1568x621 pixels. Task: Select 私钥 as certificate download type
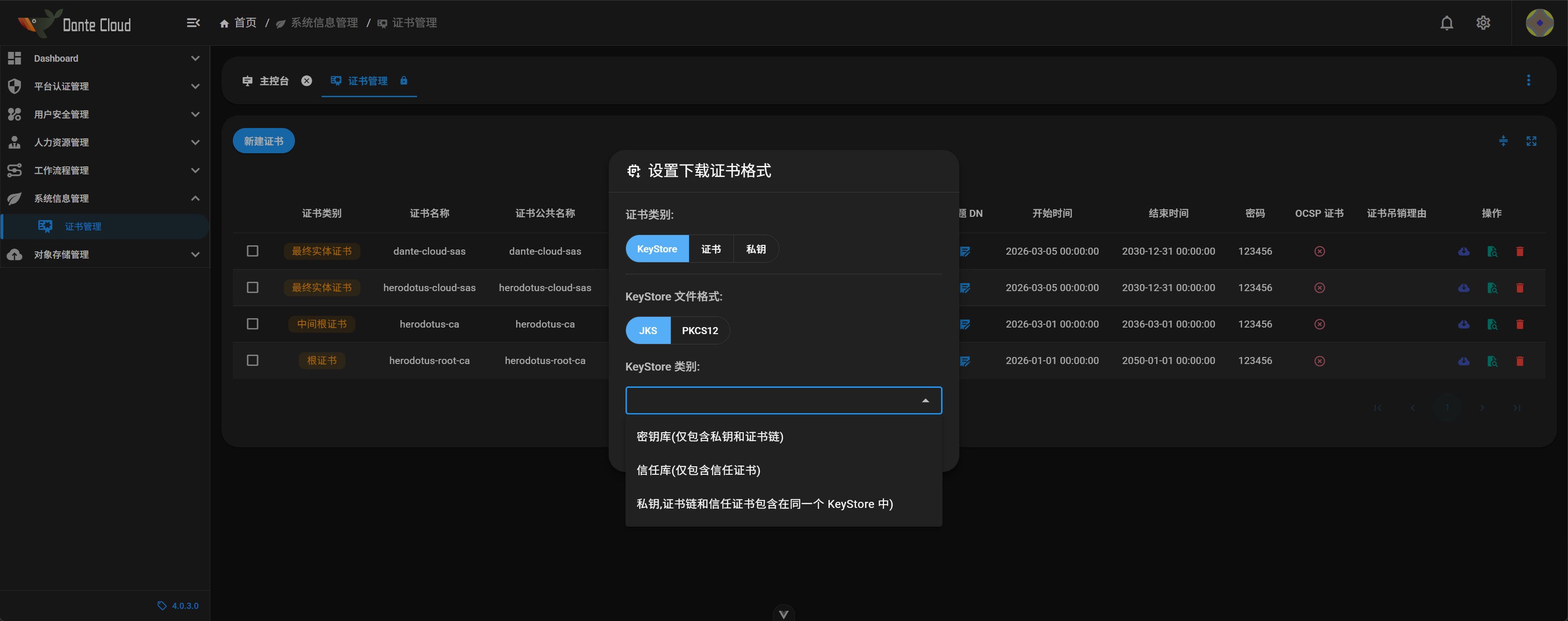[x=756, y=249]
